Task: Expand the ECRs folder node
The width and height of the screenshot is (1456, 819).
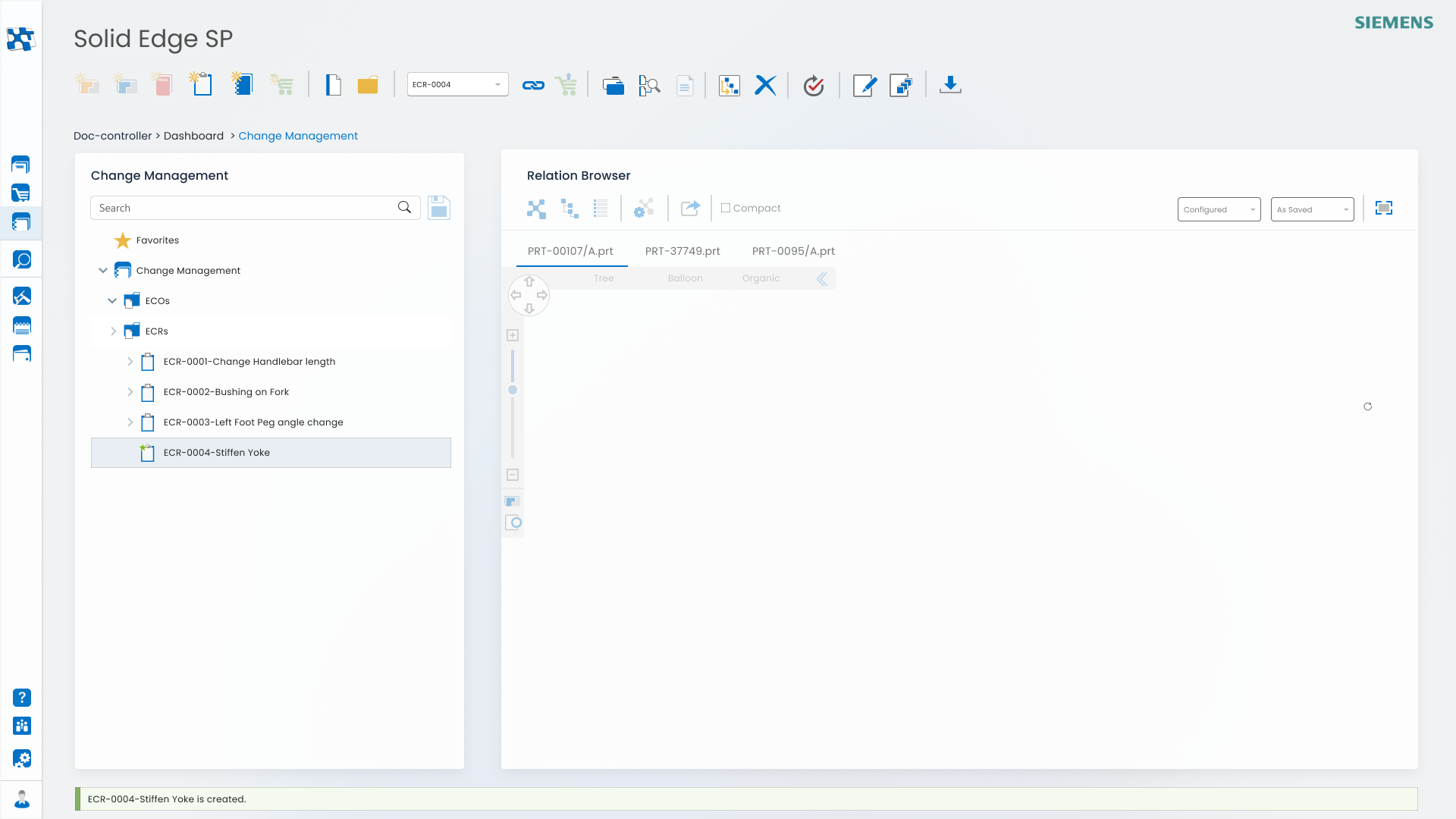Action: point(114,331)
